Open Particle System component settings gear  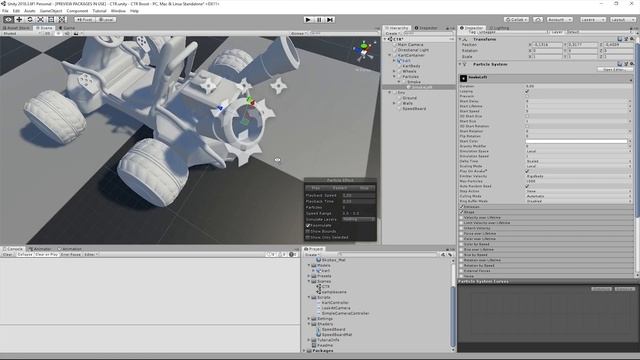(631, 64)
